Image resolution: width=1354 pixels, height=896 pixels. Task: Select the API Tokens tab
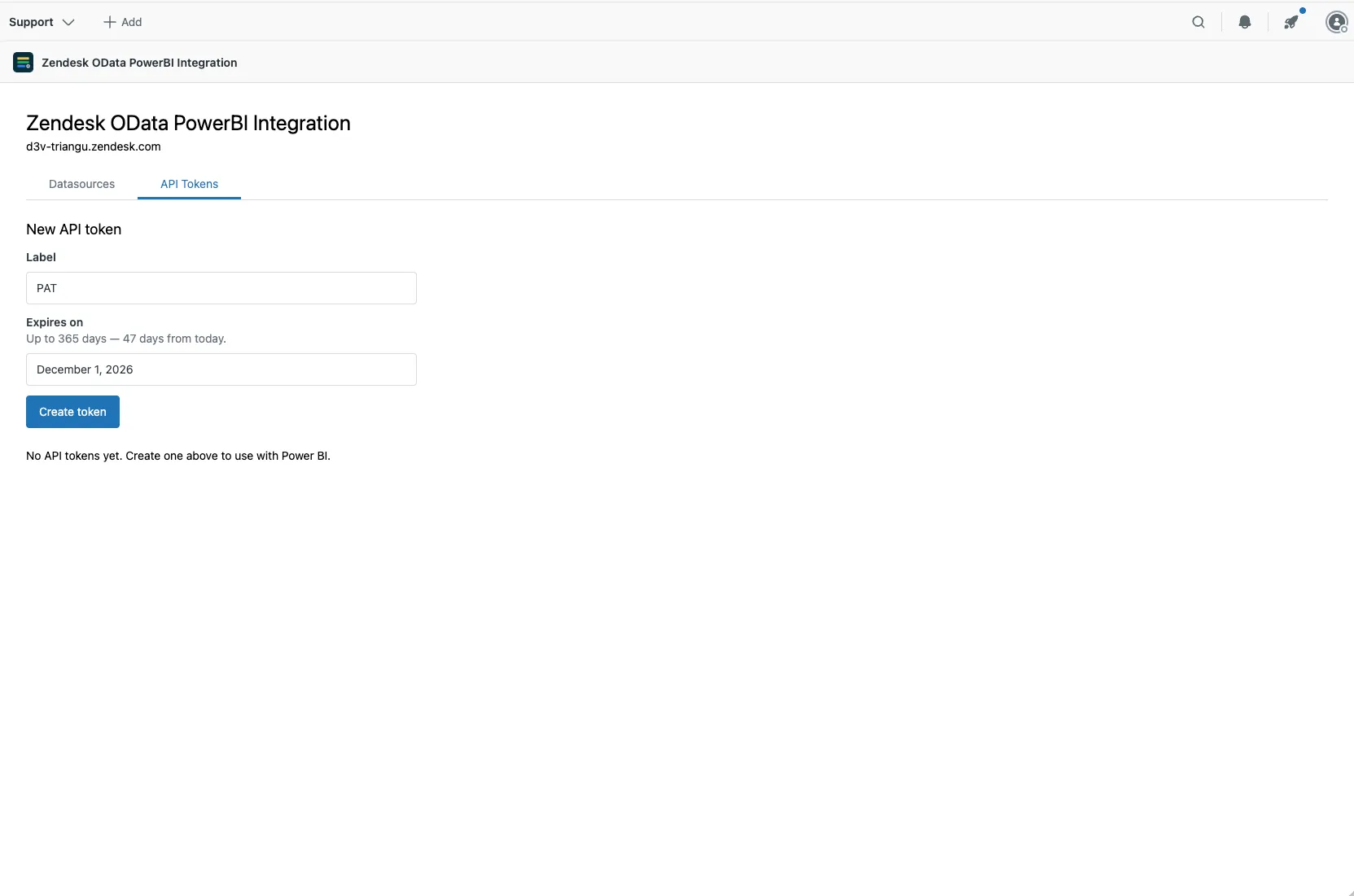(x=189, y=184)
